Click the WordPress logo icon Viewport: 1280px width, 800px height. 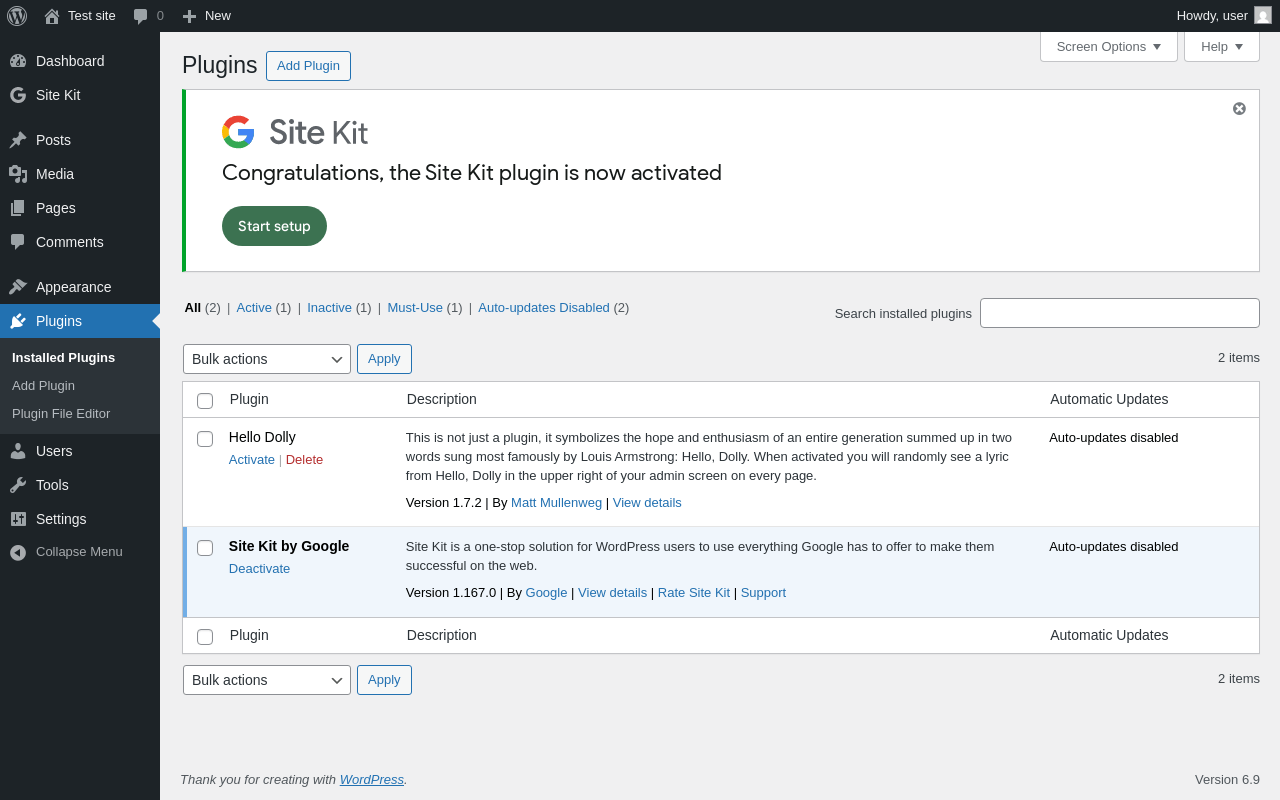point(17,16)
